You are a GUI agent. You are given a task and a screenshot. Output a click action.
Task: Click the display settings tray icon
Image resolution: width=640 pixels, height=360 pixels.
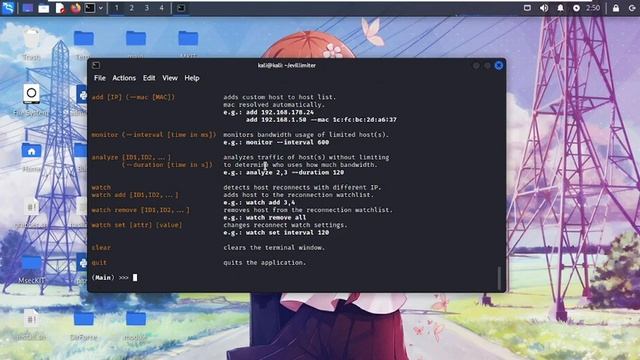pos(527,8)
